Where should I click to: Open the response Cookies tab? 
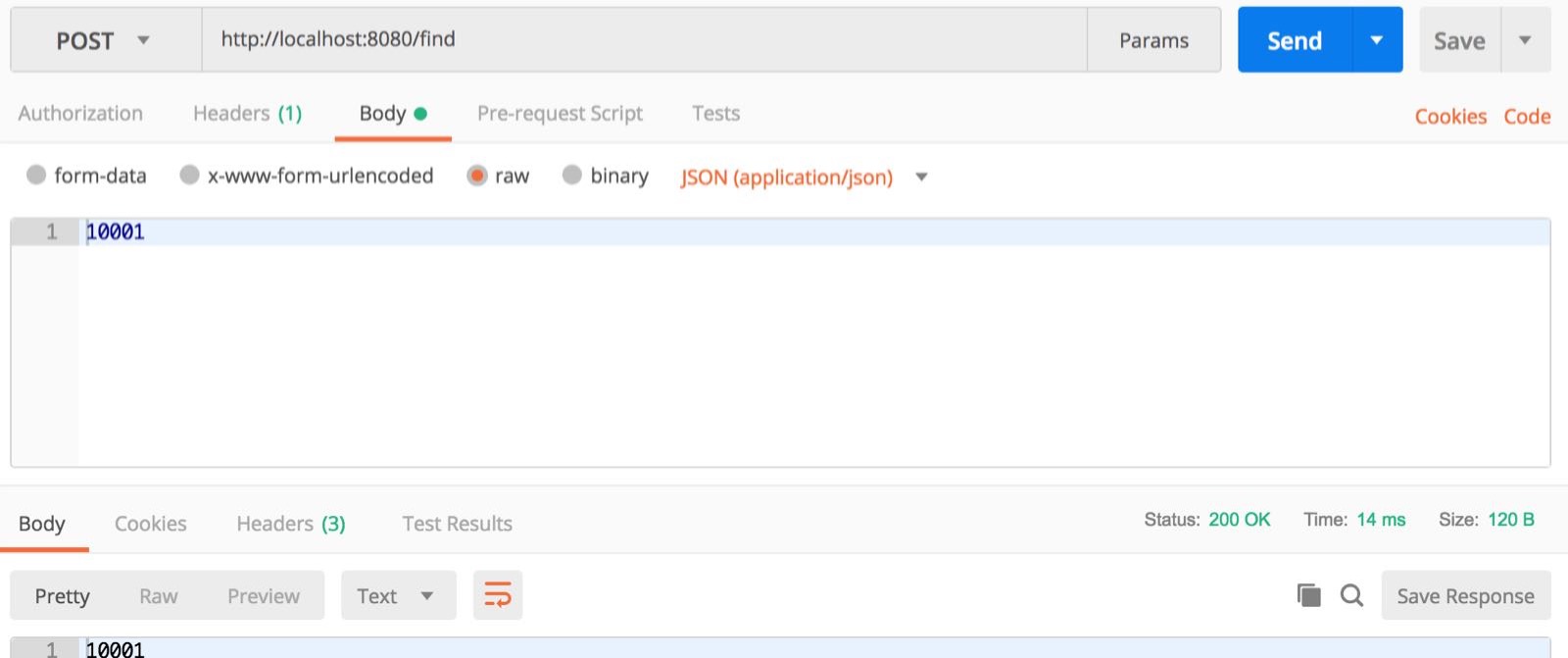tap(150, 524)
